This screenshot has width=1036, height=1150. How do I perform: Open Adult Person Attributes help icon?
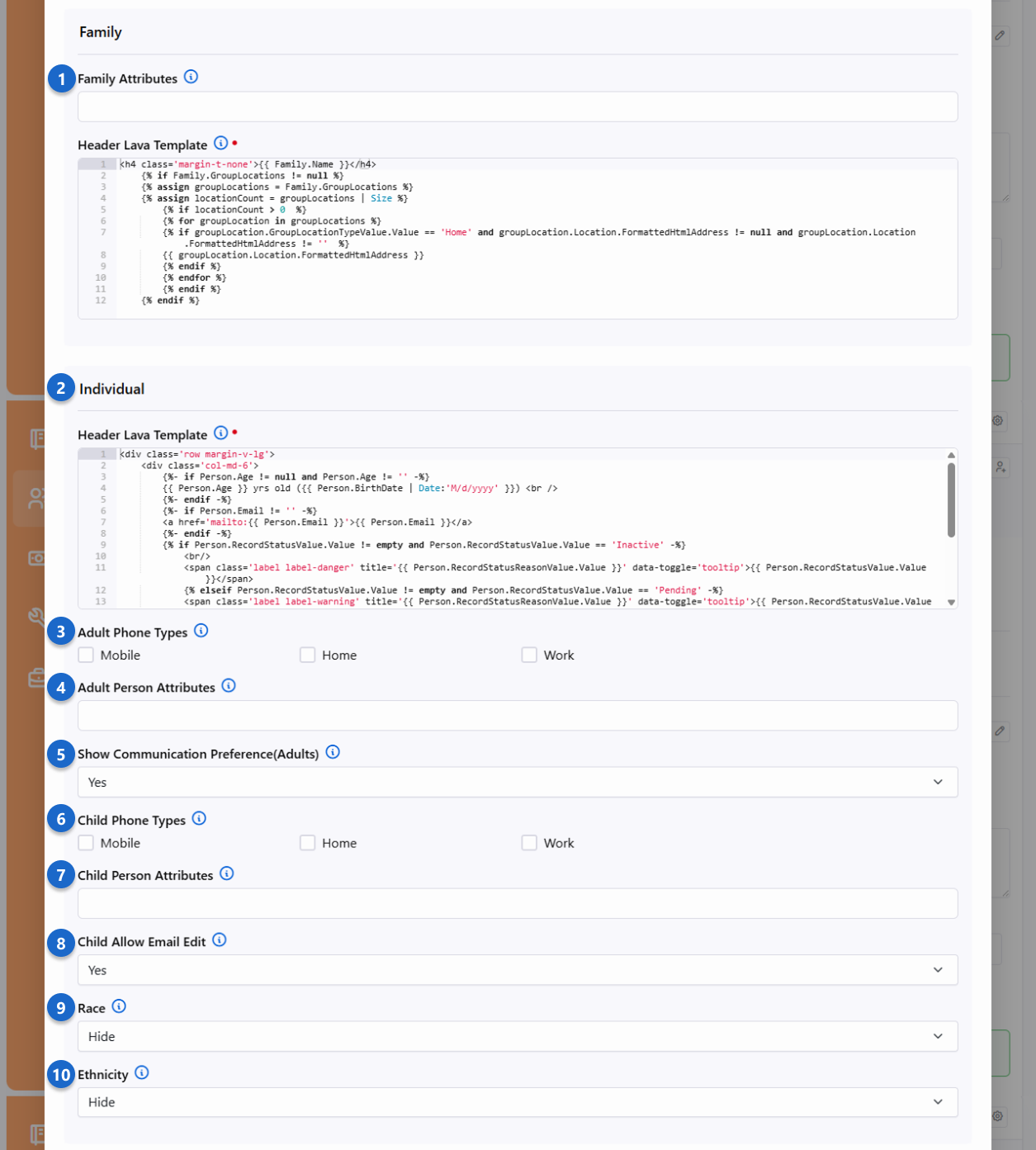click(229, 685)
